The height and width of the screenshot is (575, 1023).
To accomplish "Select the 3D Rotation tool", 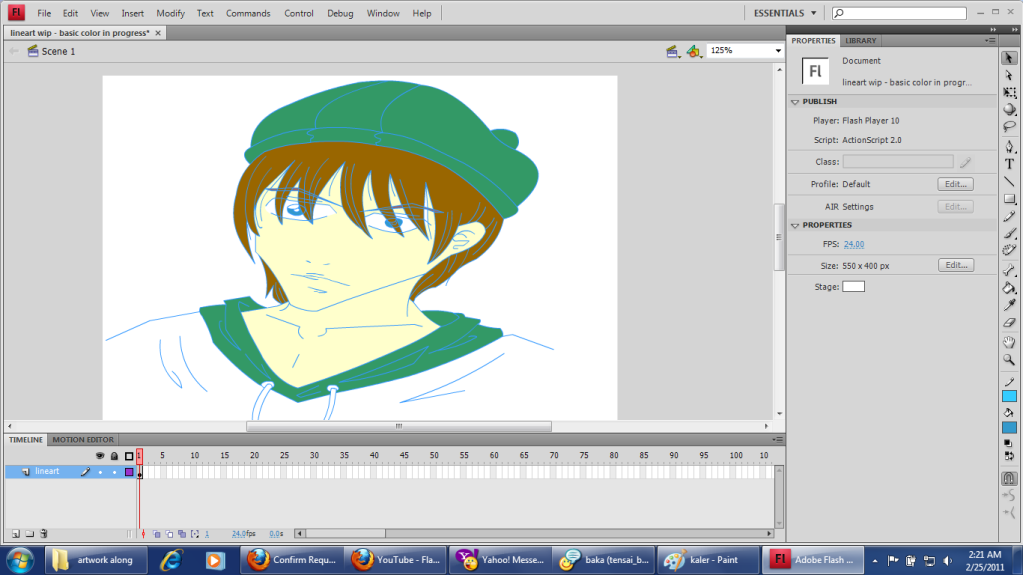I will (x=1009, y=109).
